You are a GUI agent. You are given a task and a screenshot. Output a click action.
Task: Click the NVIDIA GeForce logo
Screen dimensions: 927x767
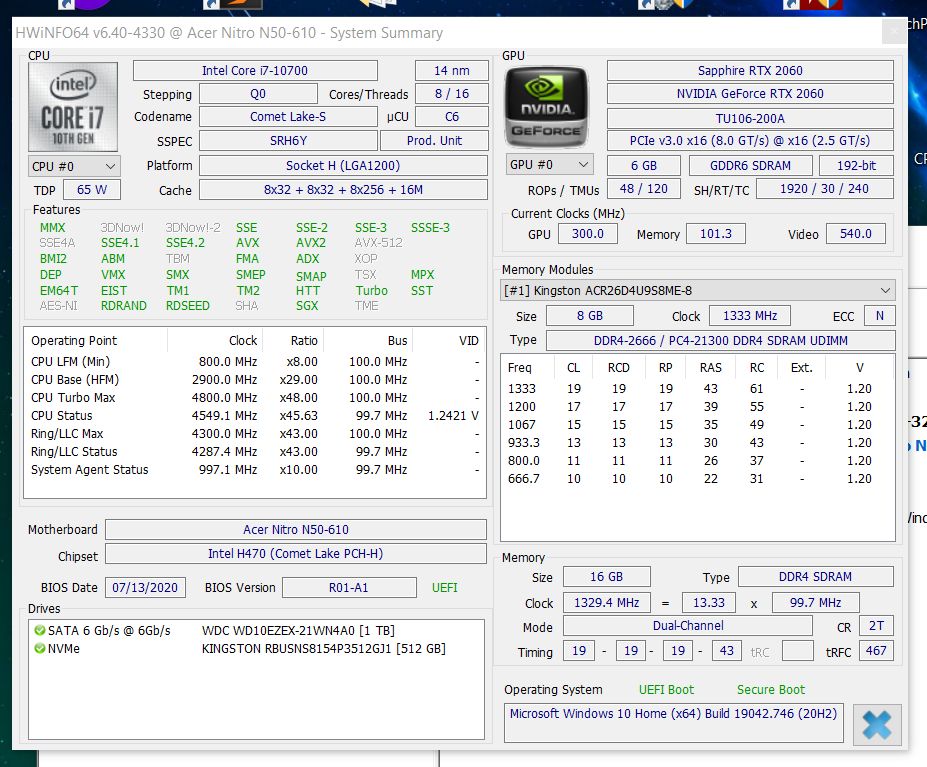[546, 107]
